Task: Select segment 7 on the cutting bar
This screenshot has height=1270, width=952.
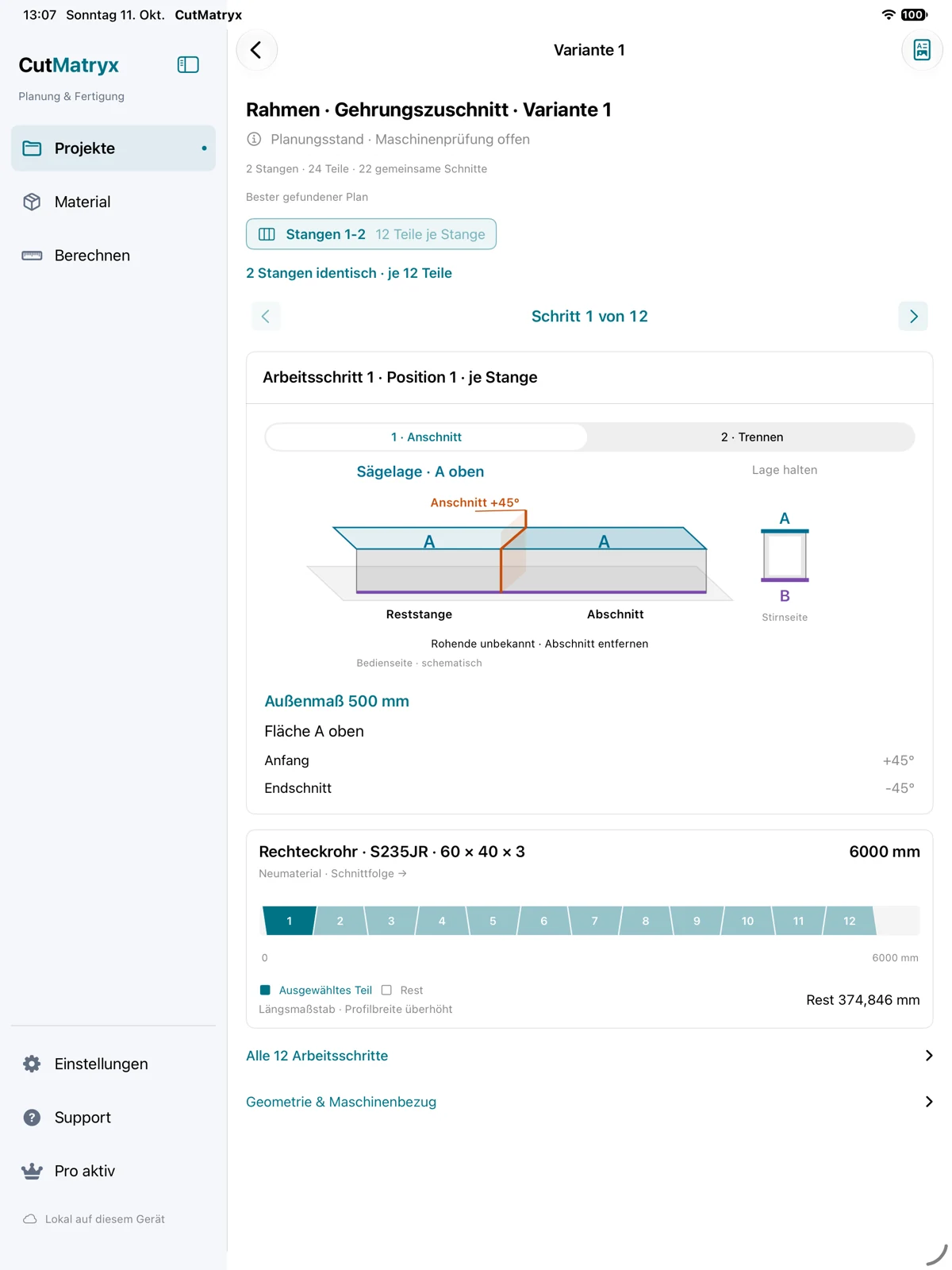Action: (x=595, y=921)
